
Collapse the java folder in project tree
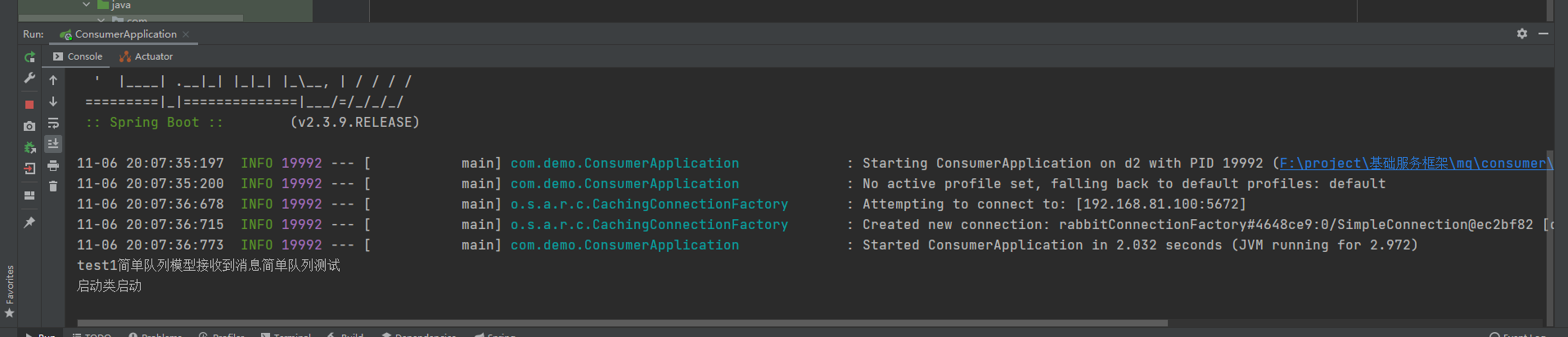(x=86, y=5)
